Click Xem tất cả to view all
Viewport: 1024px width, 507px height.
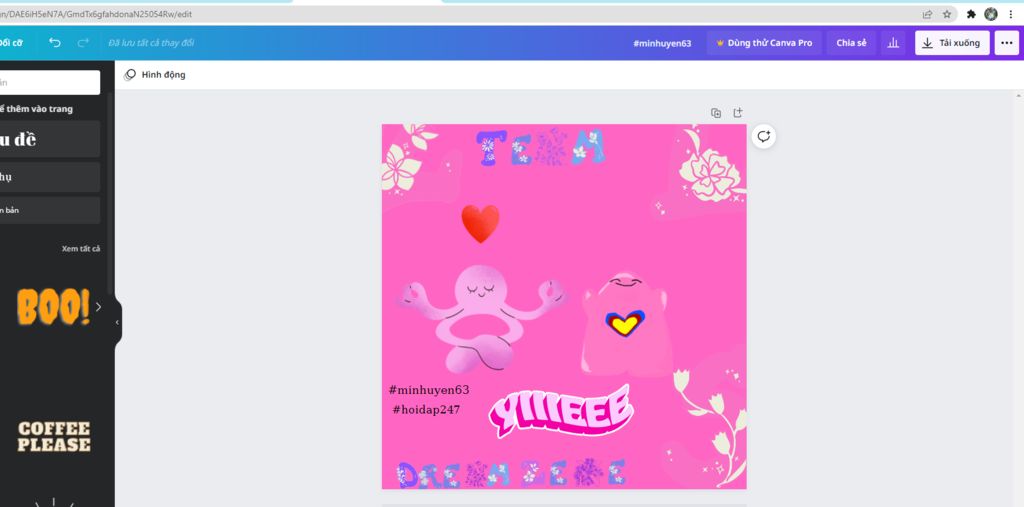tap(81, 248)
